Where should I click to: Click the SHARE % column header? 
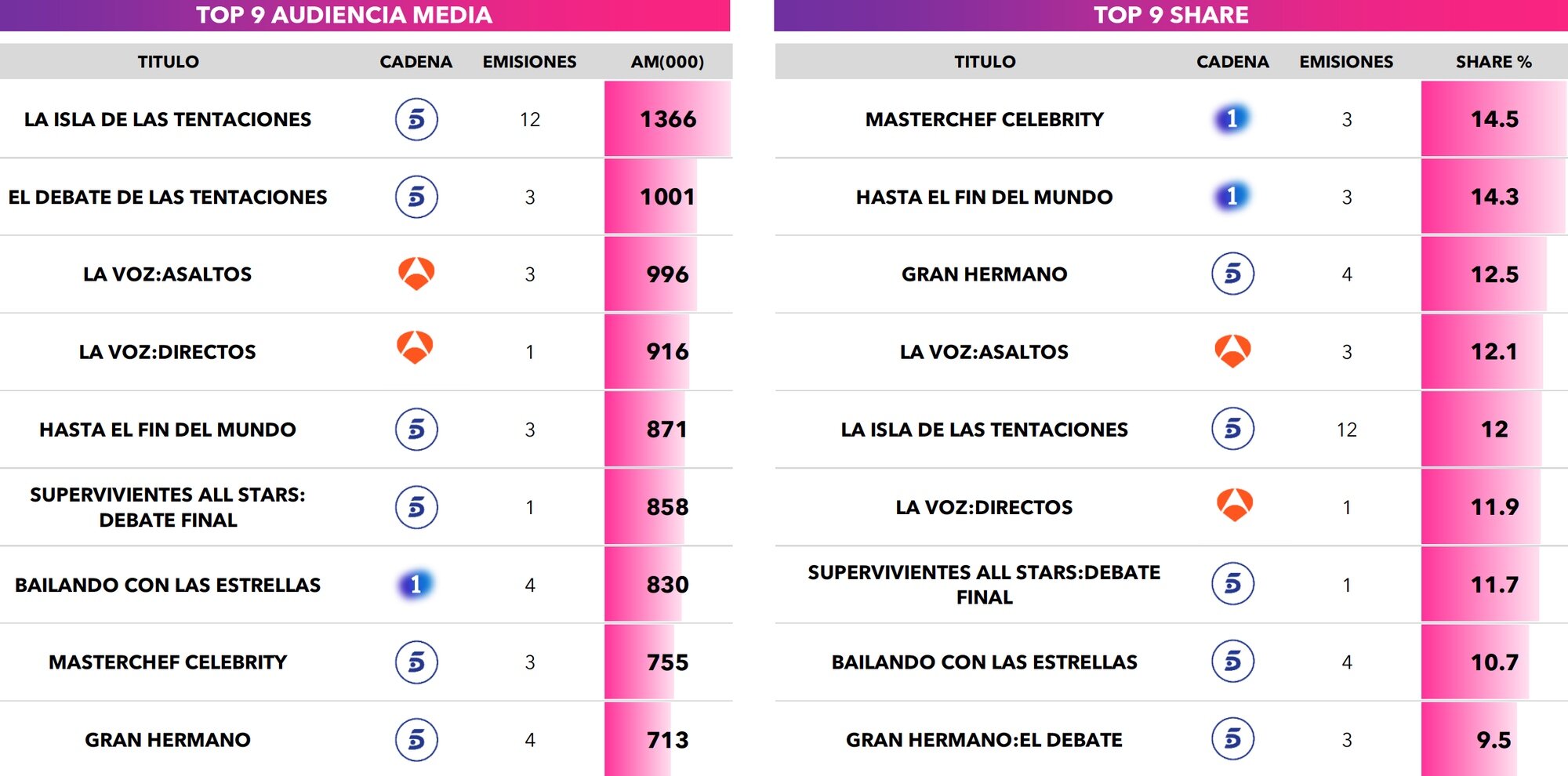tap(1494, 62)
